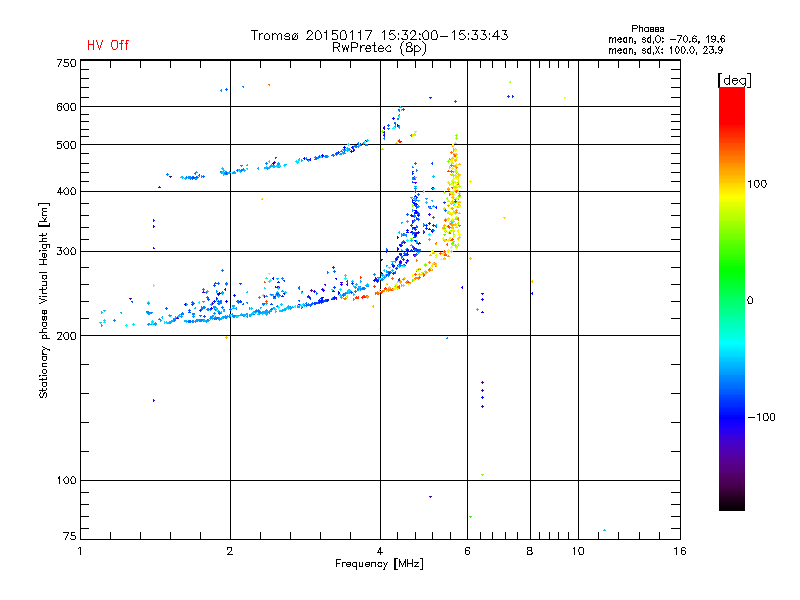
Task: Click the y-axis label '600'
Action: tap(66, 107)
